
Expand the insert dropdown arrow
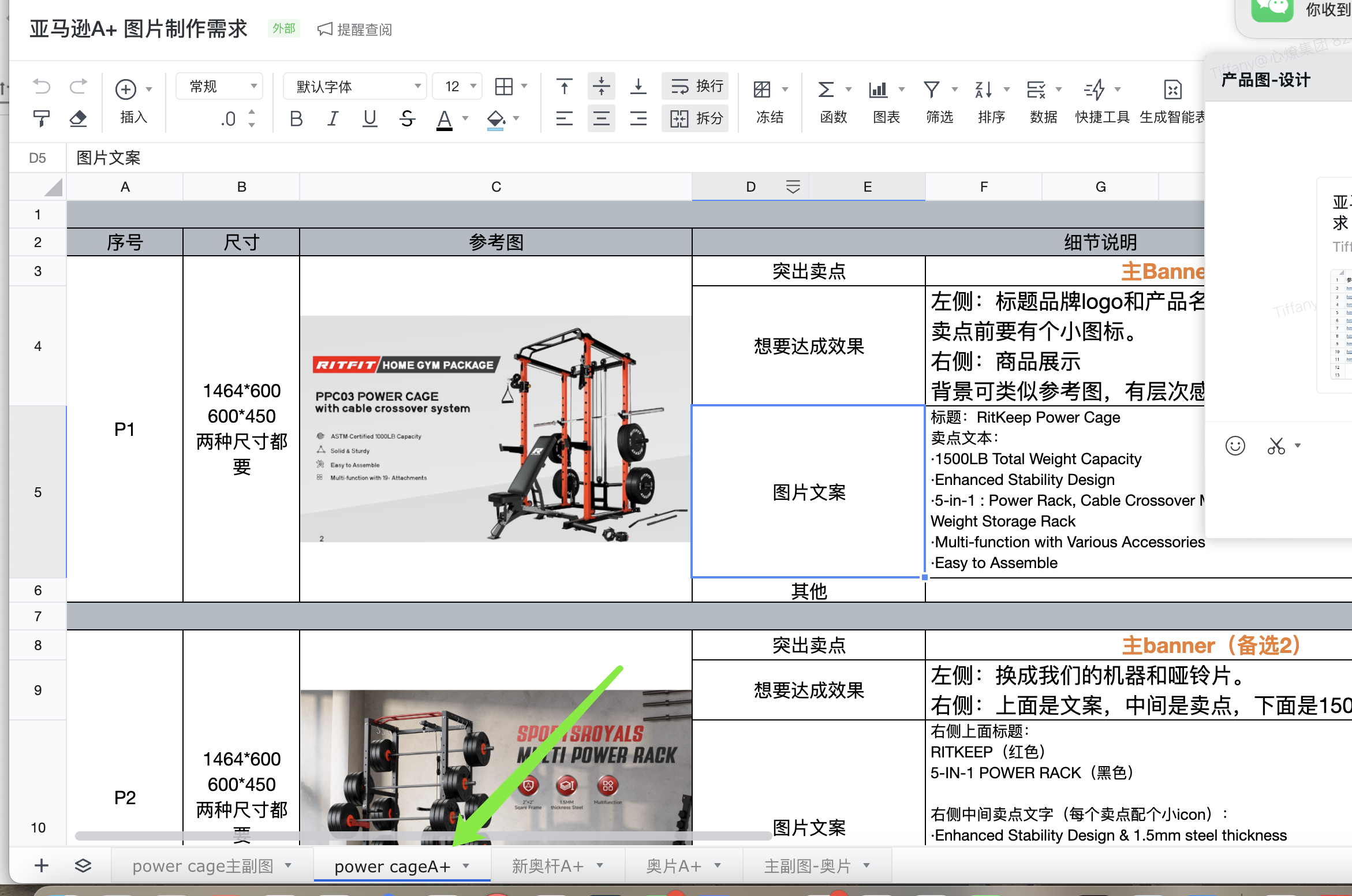(x=149, y=89)
